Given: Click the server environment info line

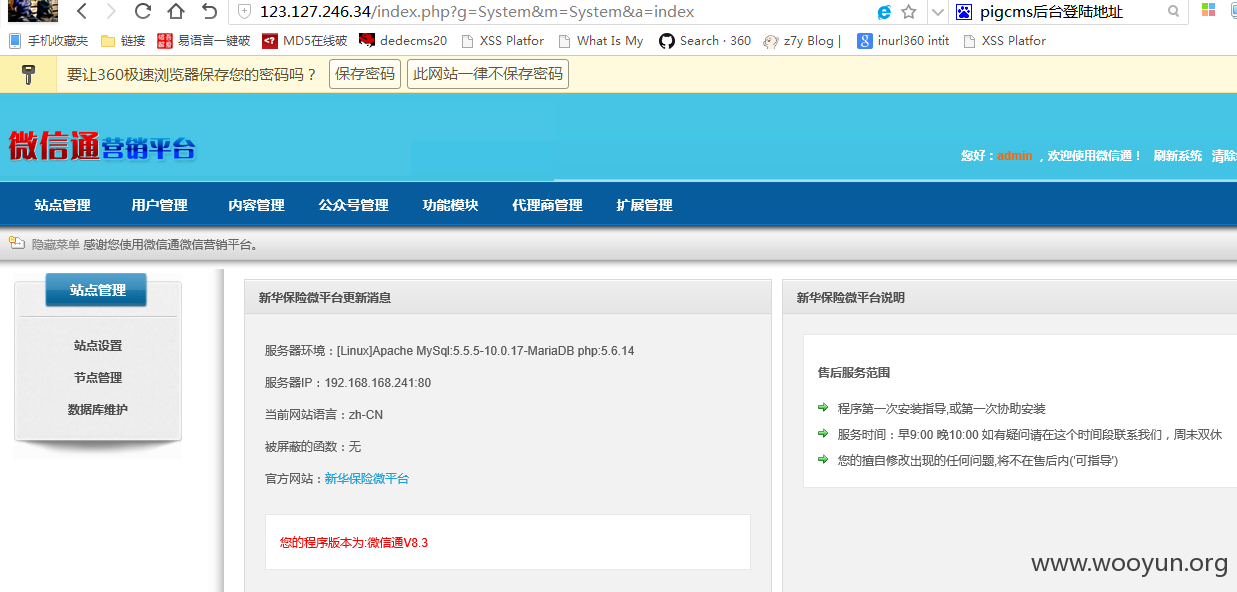Looking at the screenshot, I should pos(449,351).
